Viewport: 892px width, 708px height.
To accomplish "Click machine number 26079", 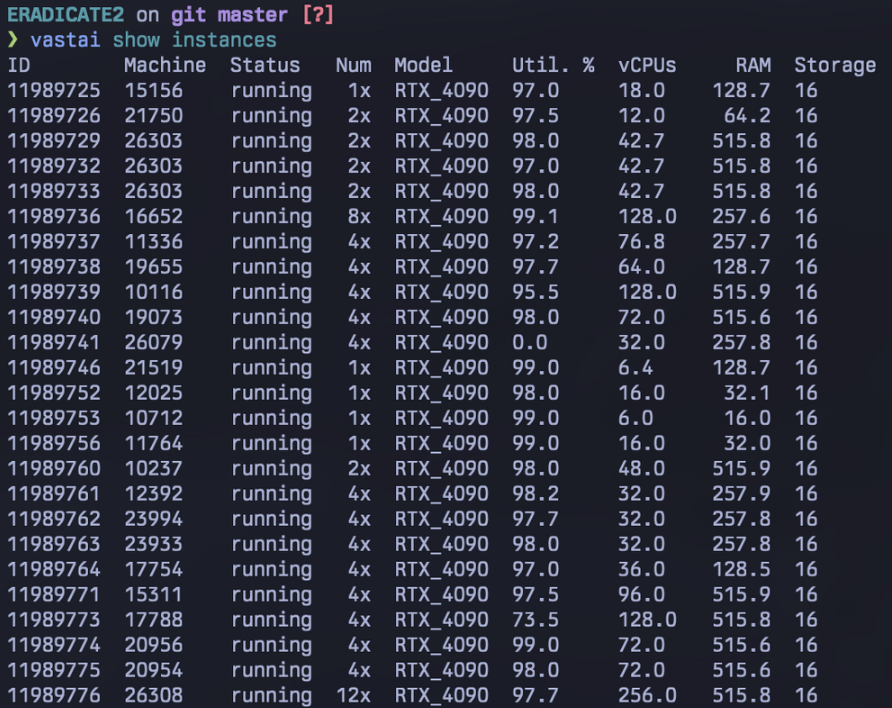I will point(154,342).
